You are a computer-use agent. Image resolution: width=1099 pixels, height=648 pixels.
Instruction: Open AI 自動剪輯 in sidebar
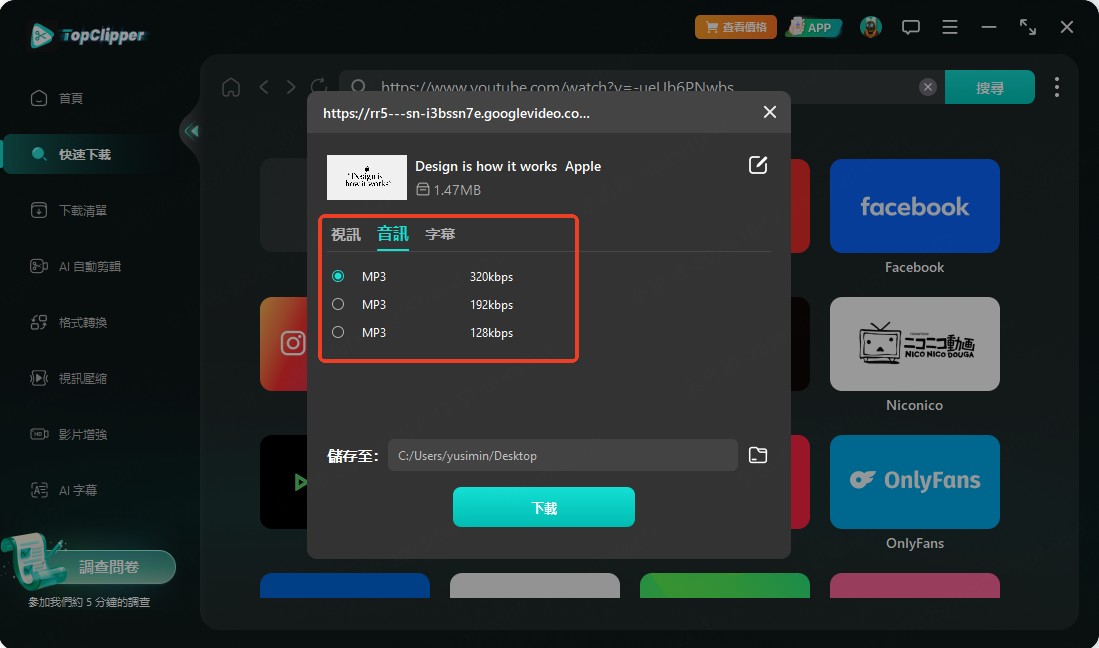(x=76, y=266)
